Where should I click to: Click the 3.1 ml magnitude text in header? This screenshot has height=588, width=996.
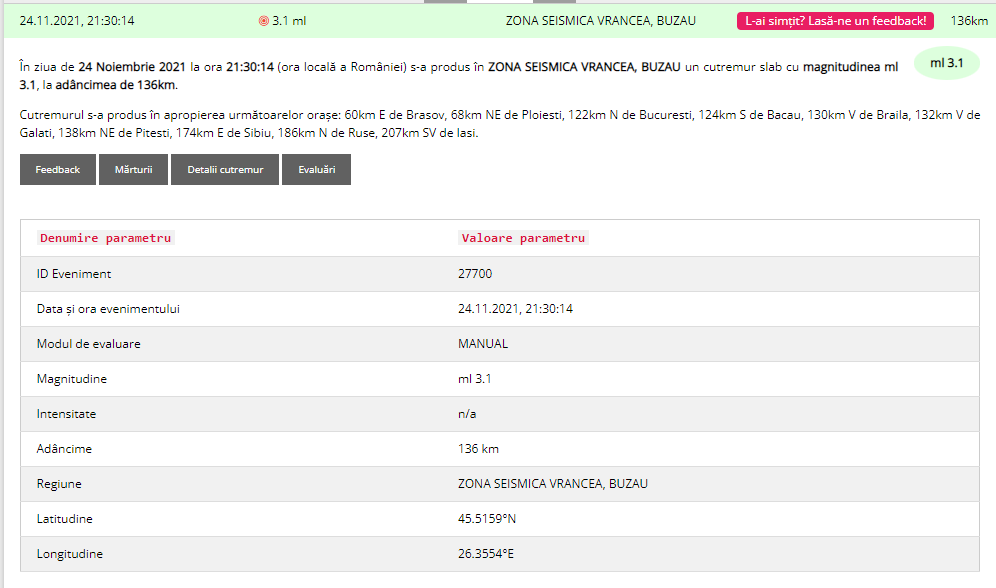tap(289, 21)
